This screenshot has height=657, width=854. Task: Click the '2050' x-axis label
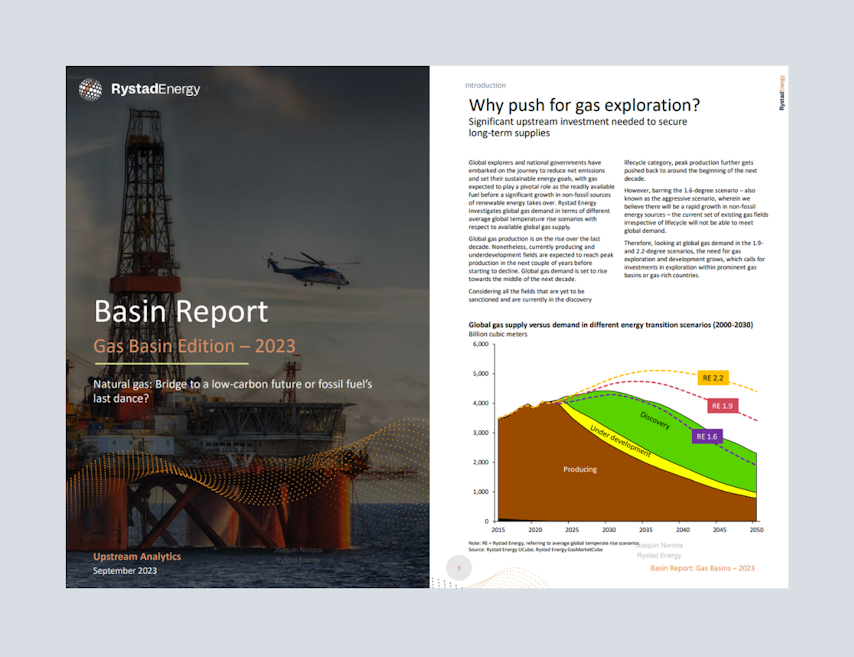[757, 530]
